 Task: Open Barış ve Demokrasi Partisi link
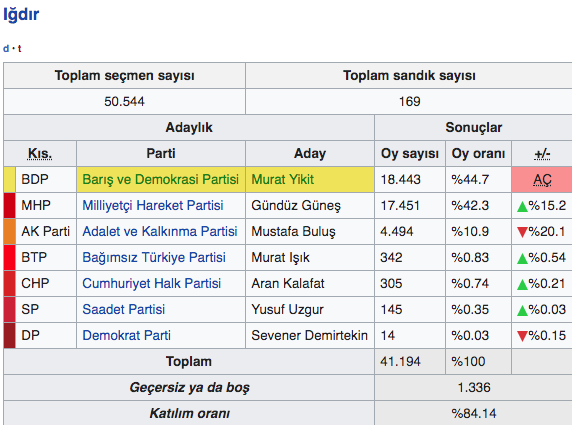[x=161, y=179]
